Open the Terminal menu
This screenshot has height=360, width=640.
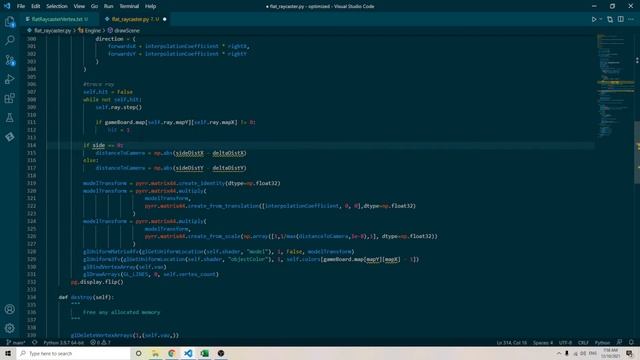(x=129, y=6)
